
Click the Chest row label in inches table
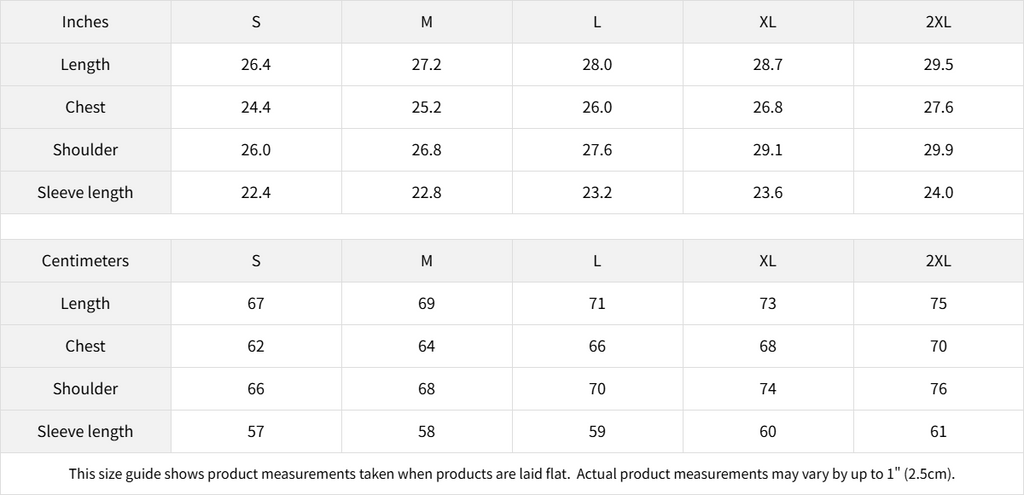pyautogui.click(x=85, y=108)
